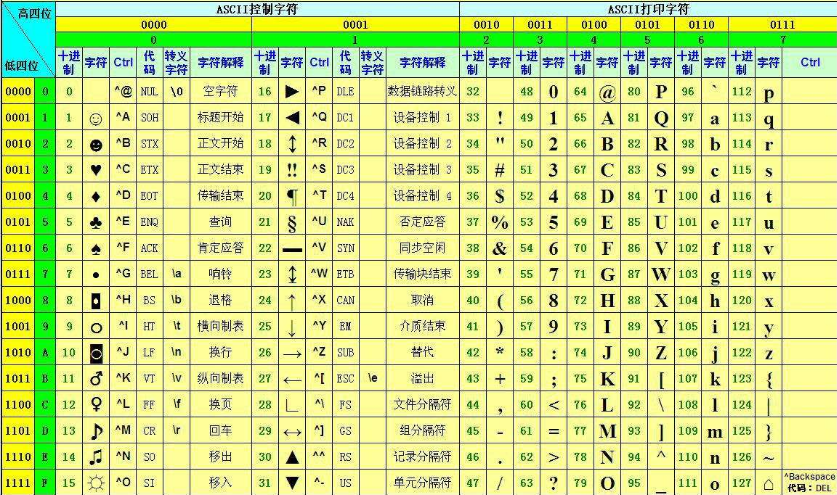Click the "否定应答" description
Viewport: 837px width, 495px height.
click(x=422, y=222)
